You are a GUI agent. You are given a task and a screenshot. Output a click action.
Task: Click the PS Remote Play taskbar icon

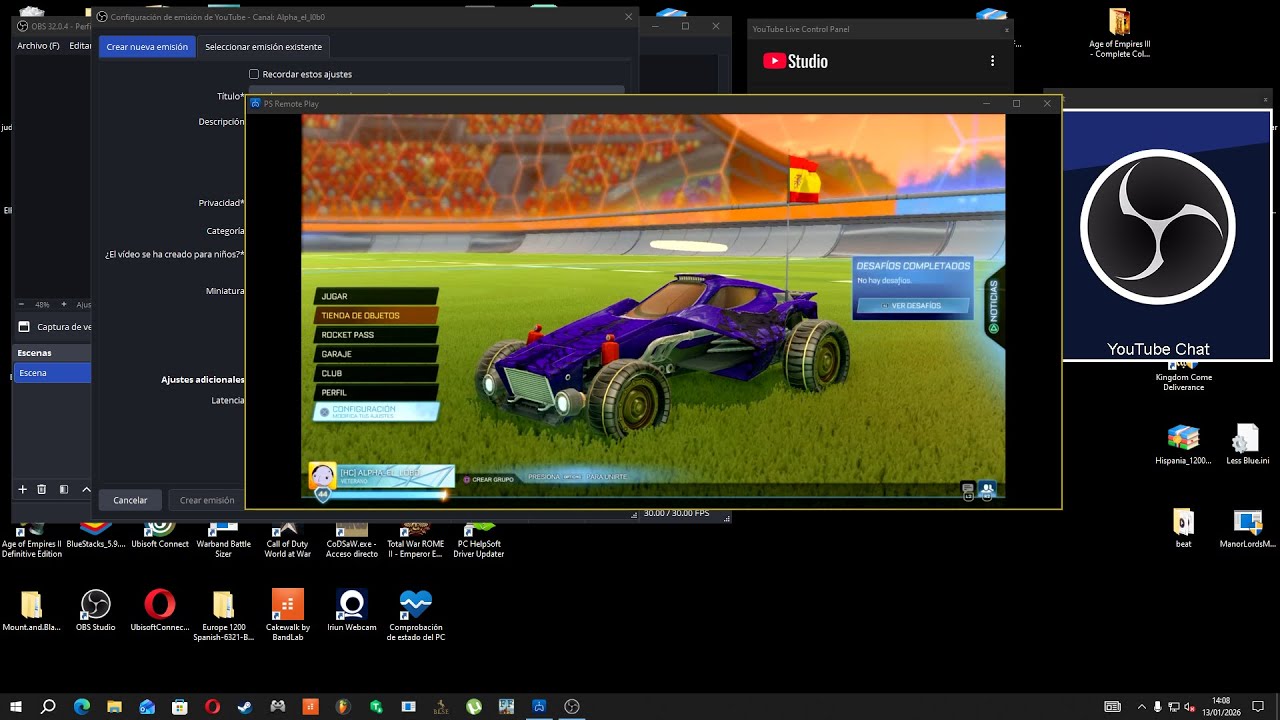click(539, 706)
